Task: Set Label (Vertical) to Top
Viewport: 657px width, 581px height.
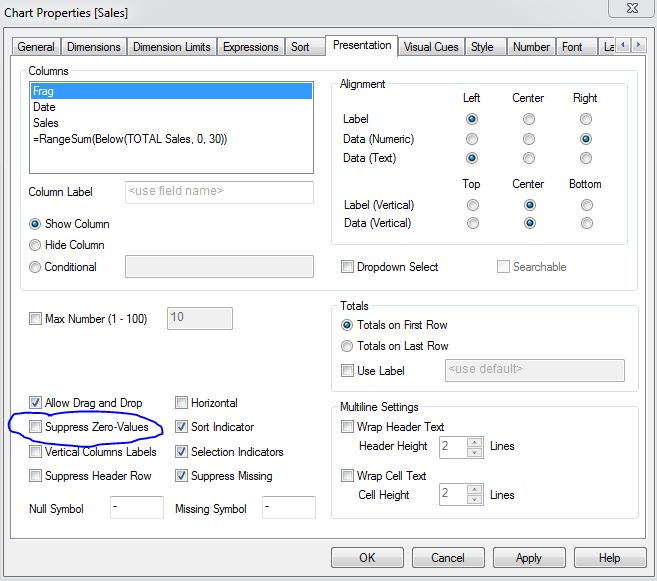Action: (x=473, y=205)
